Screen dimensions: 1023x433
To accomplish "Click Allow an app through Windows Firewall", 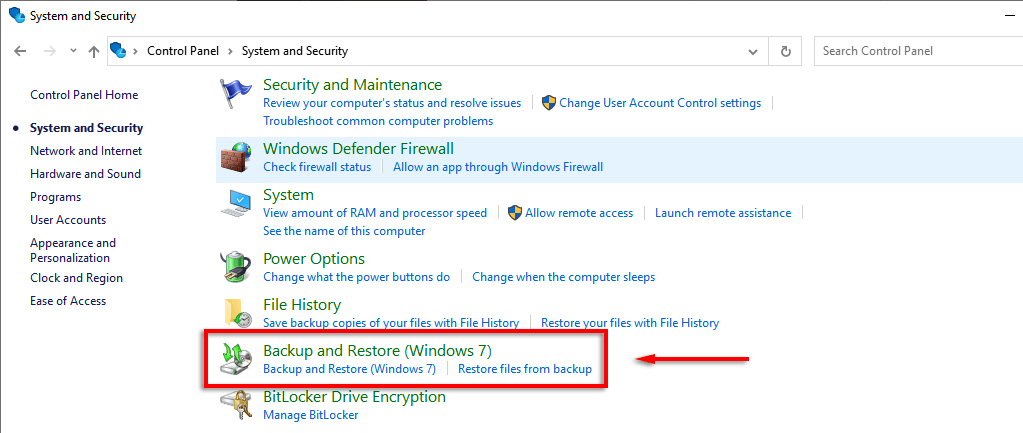I will coord(498,167).
